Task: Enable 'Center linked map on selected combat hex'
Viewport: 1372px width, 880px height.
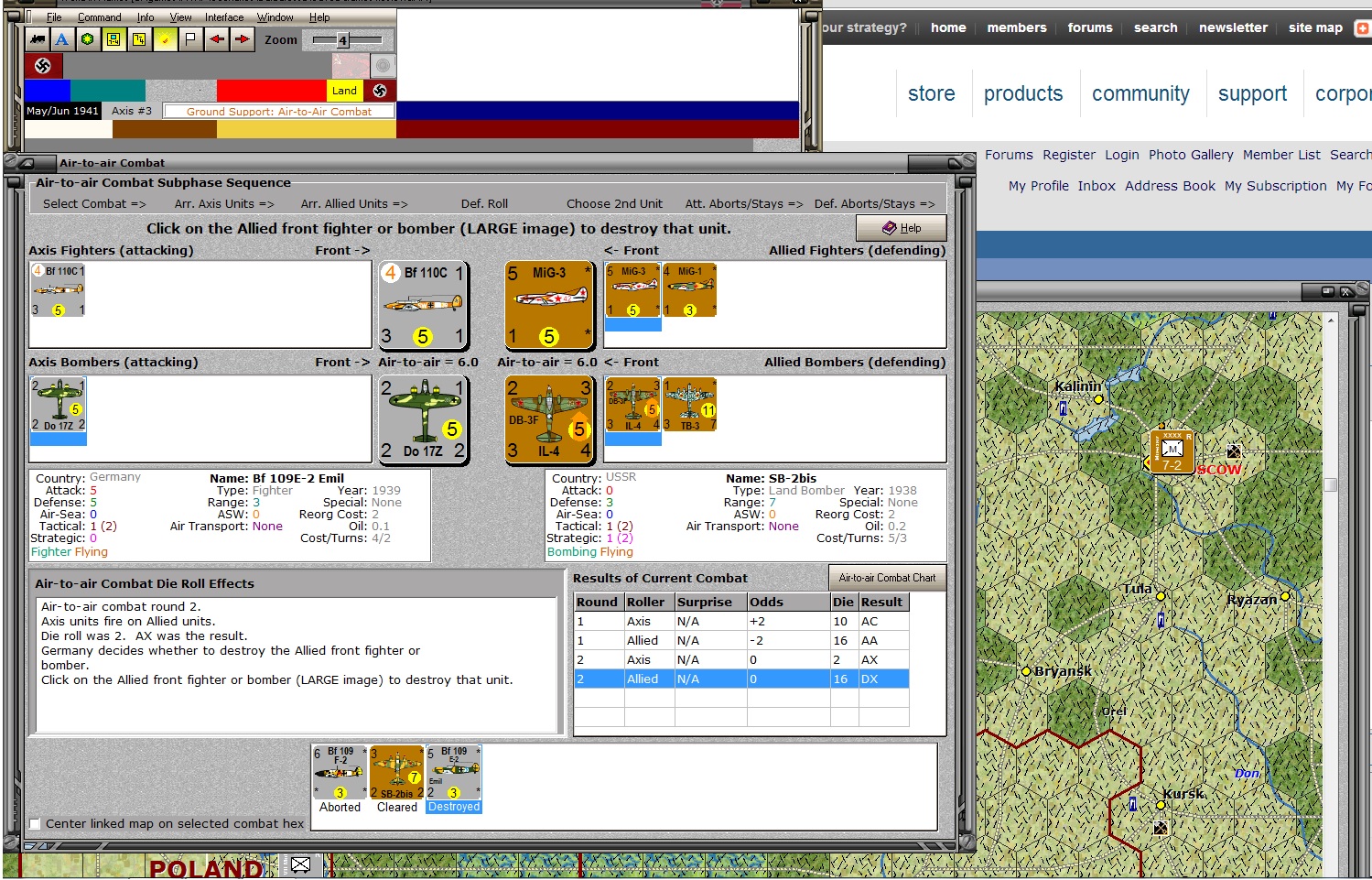Action: tap(34, 823)
